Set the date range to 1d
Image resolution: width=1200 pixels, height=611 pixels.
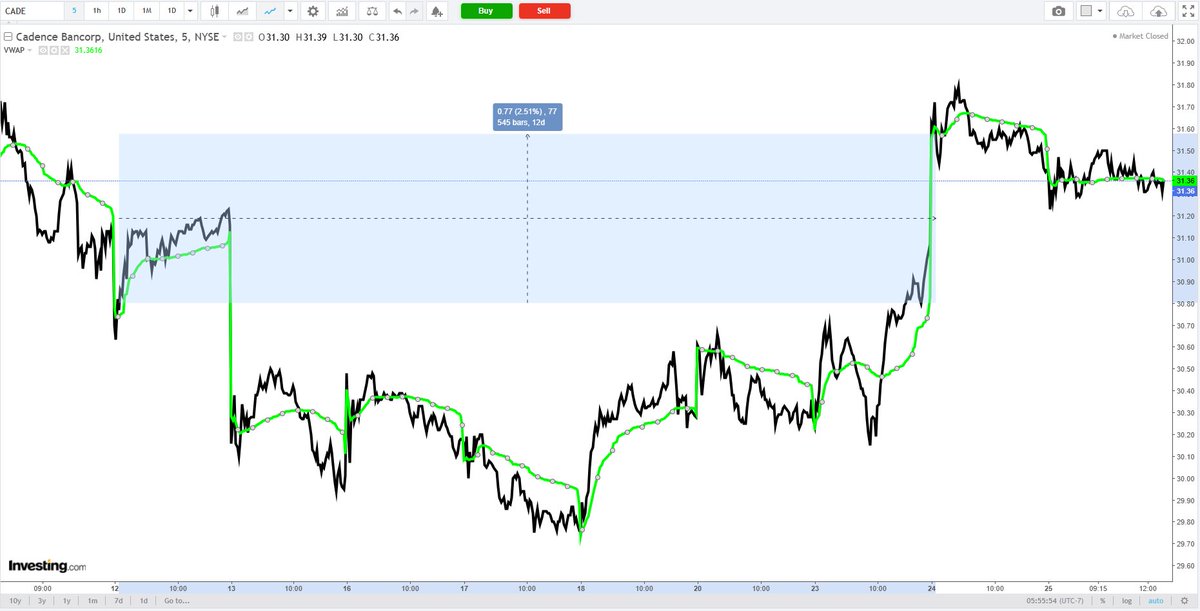(x=142, y=600)
